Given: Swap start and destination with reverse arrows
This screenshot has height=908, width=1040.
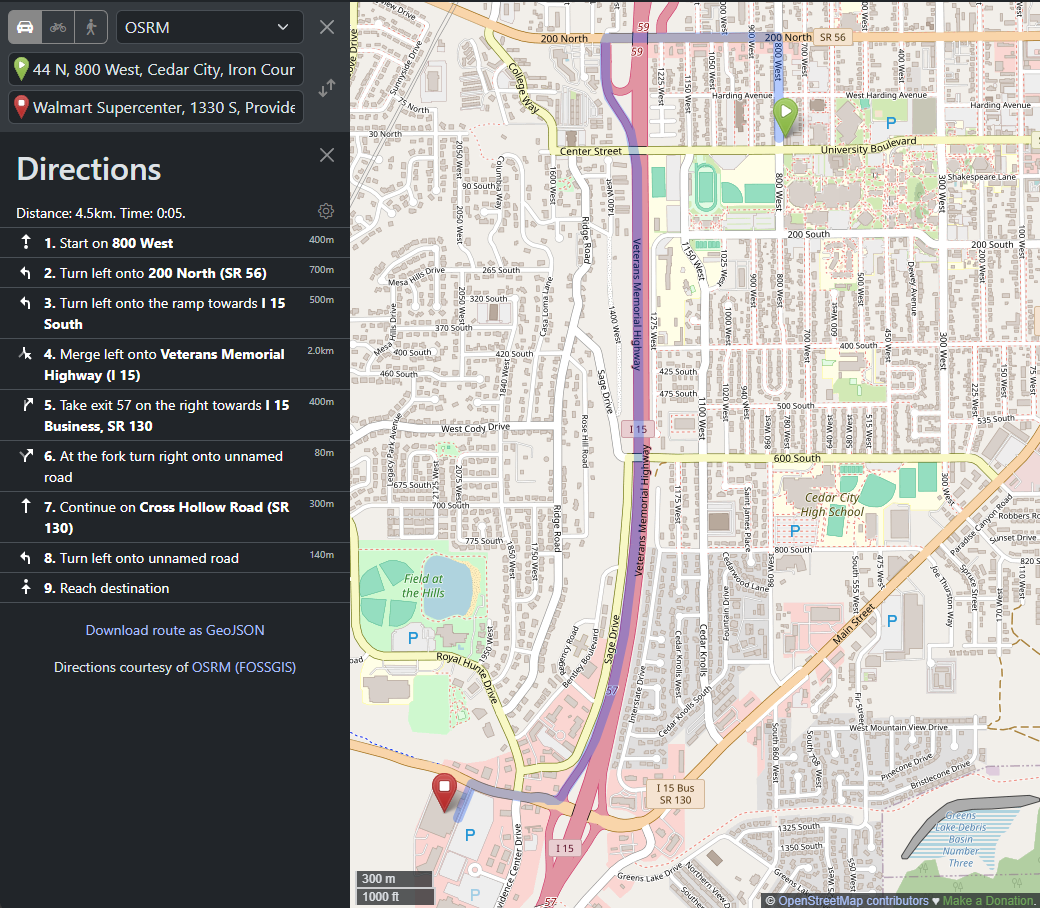Looking at the screenshot, I should pyautogui.click(x=325, y=88).
